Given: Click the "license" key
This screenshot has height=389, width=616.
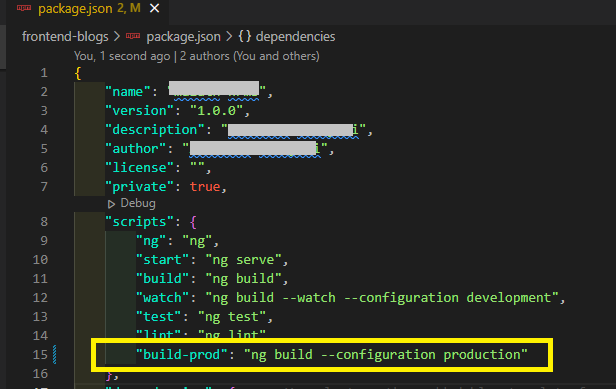Looking at the screenshot, I should pyautogui.click(x=139, y=168).
